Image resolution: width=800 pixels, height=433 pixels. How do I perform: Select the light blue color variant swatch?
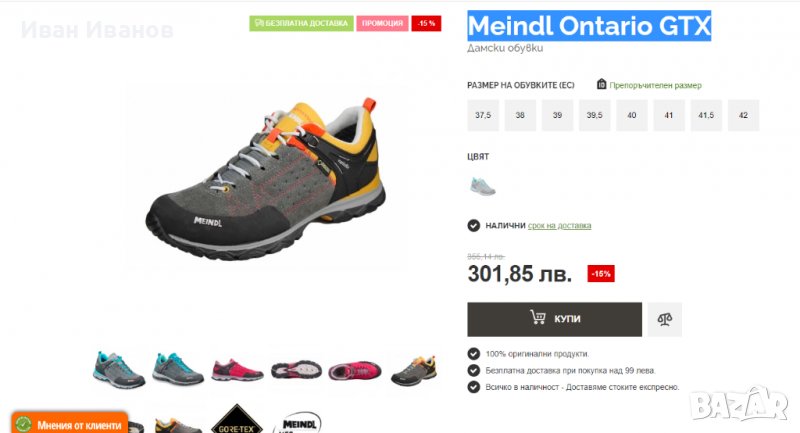pos(482,186)
